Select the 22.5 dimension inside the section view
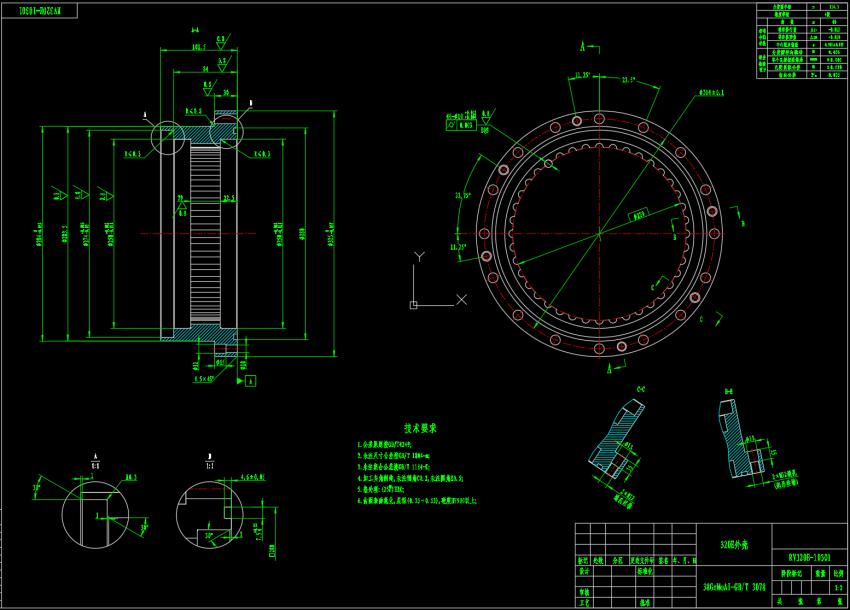The image size is (850, 610). 229,198
